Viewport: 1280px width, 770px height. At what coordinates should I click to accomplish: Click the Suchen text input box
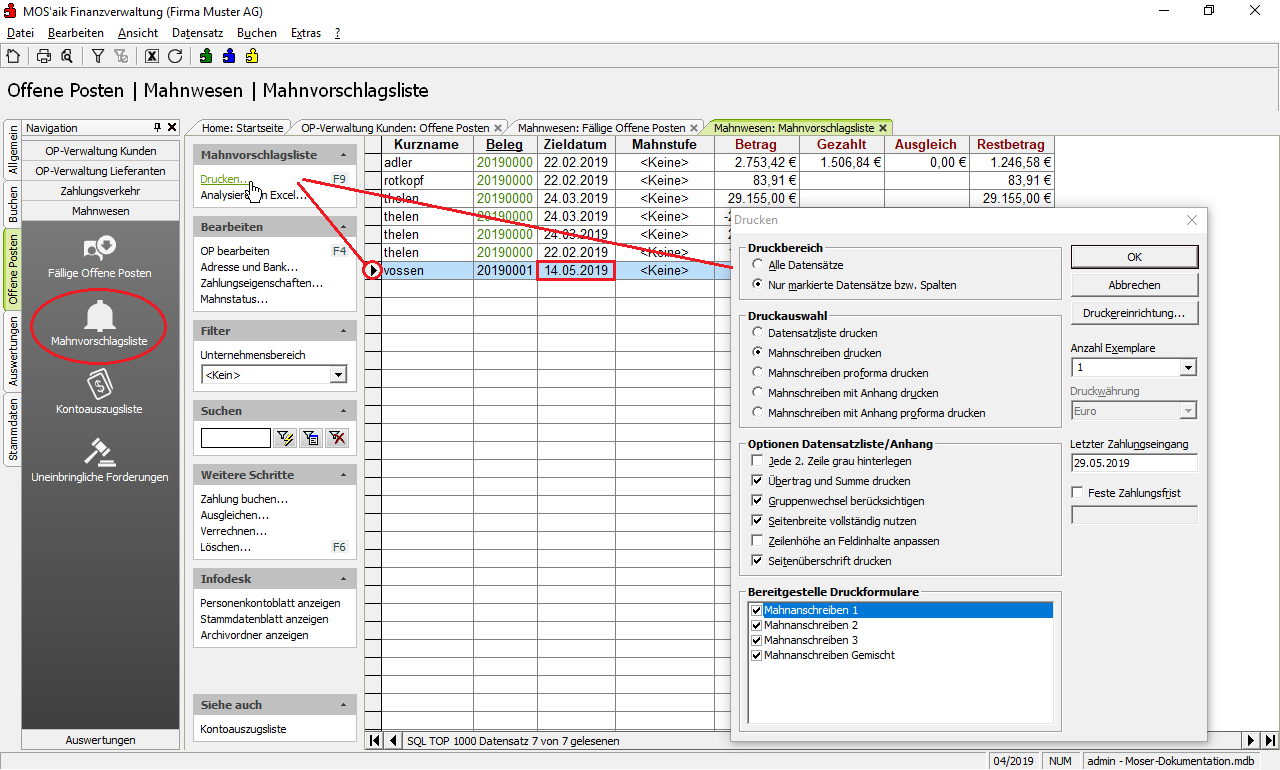pos(235,438)
